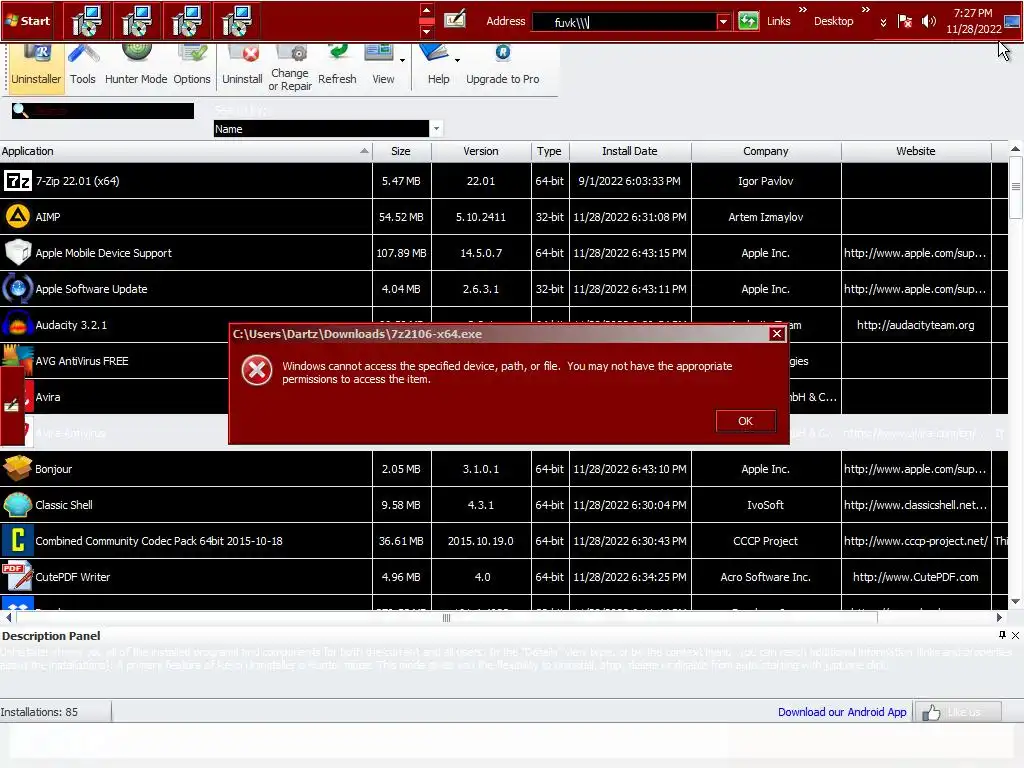Viewport: 1024px width, 768px height.
Task: Activate Hunter Mode icon
Action: click(x=136, y=66)
